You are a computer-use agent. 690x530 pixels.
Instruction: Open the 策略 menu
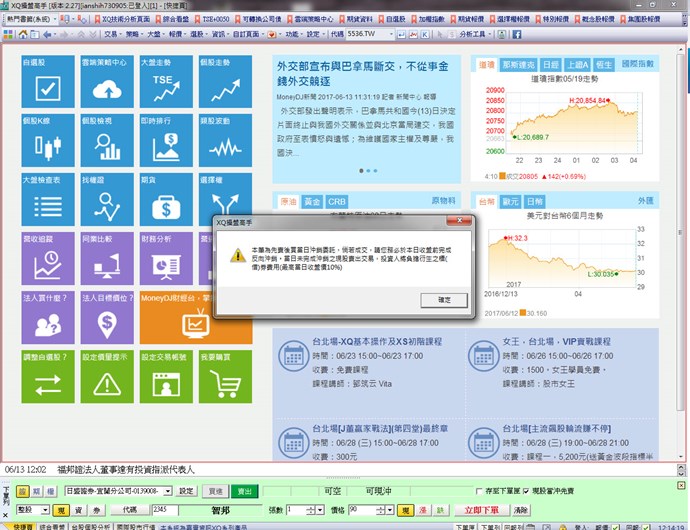[133, 34]
